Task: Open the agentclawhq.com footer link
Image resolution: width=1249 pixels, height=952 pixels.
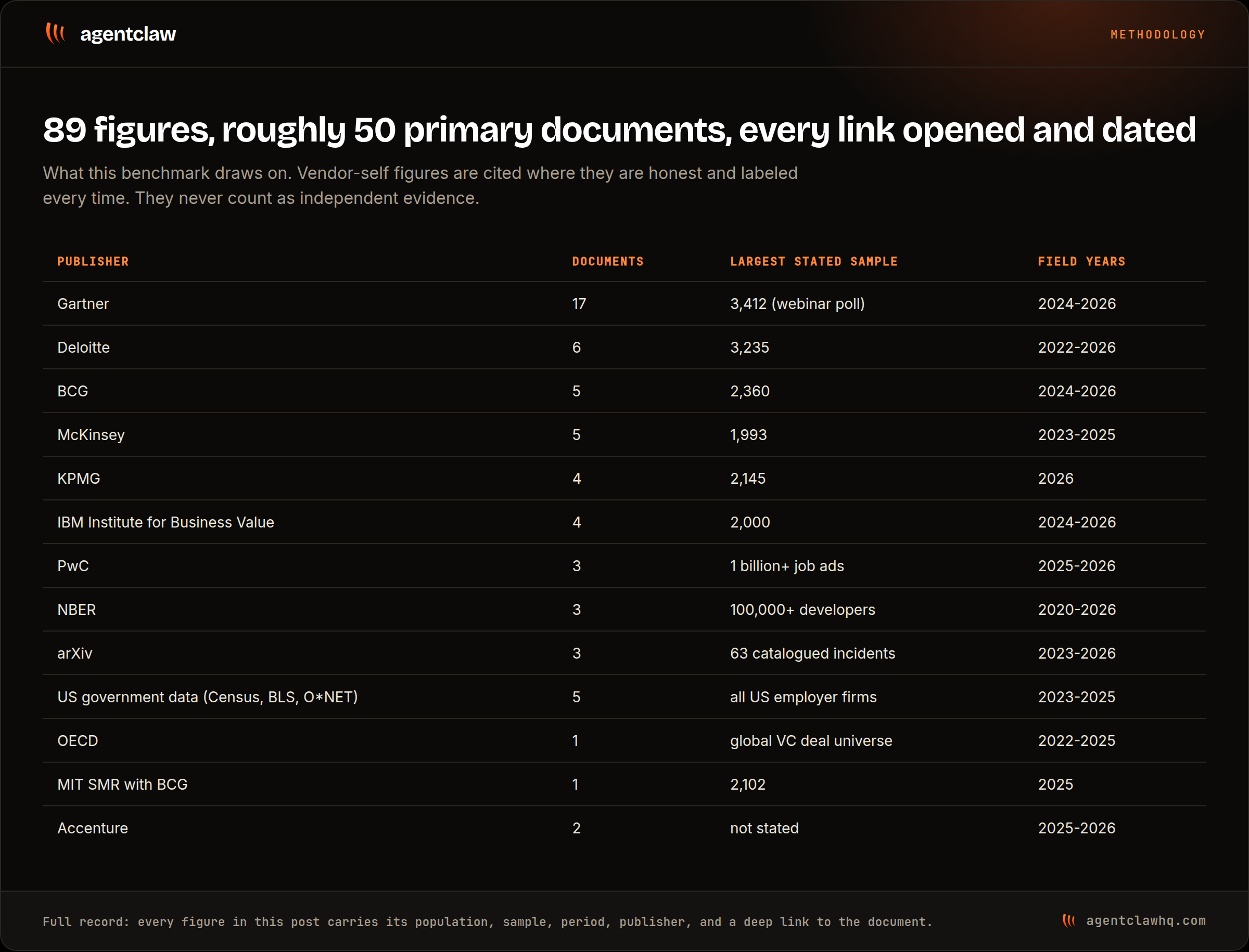Action: click(1146, 921)
